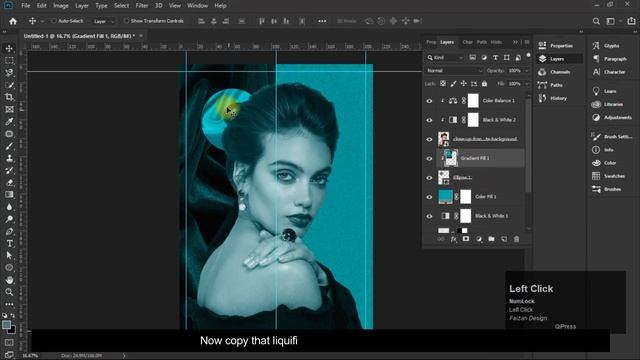Viewport: 640px width, 360px height.
Task: Select the Hand tool
Action: 9,280
